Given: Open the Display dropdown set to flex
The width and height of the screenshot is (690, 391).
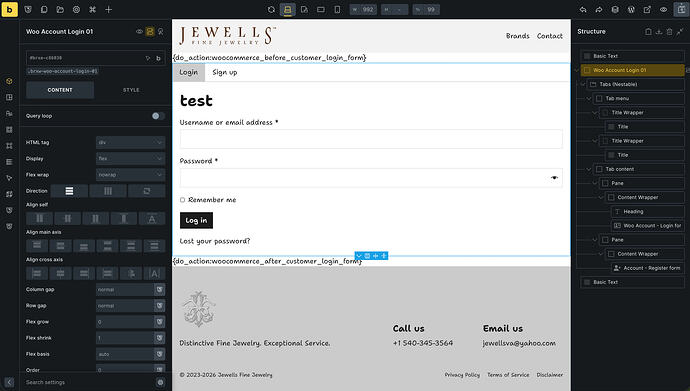Looking at the screenshot, I should click(130, 158).
